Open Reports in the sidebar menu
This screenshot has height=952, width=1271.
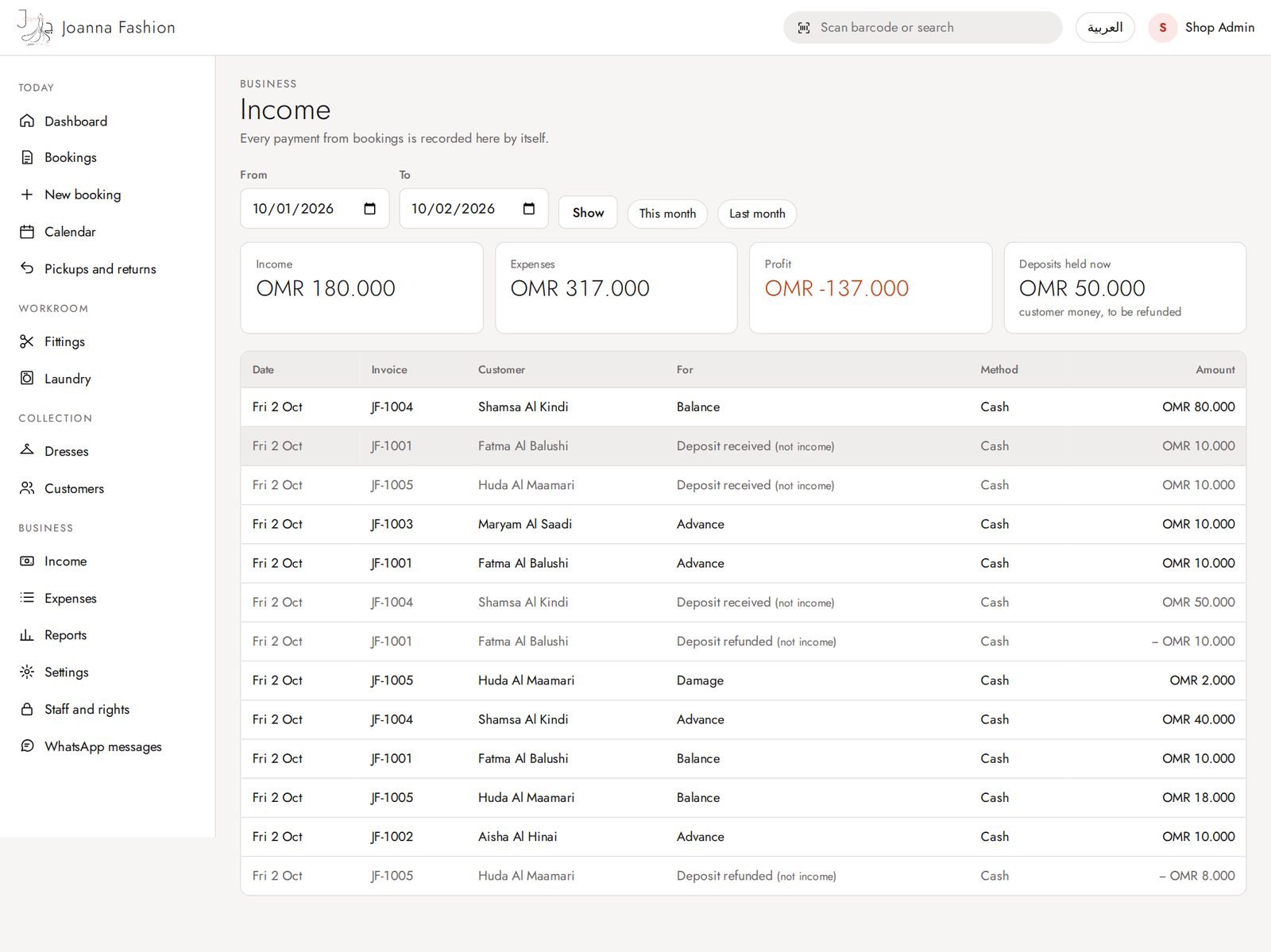coord(65,635)
